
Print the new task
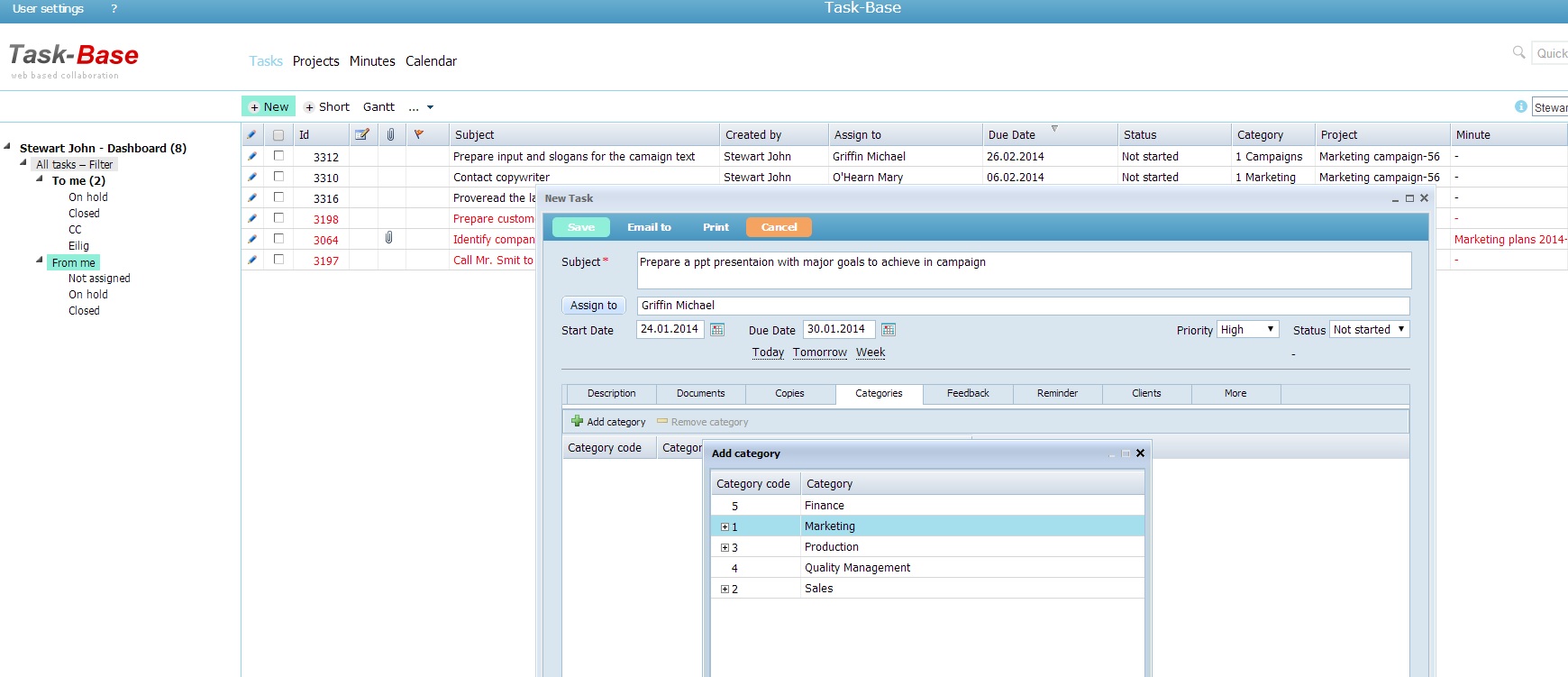click(716, 227)
